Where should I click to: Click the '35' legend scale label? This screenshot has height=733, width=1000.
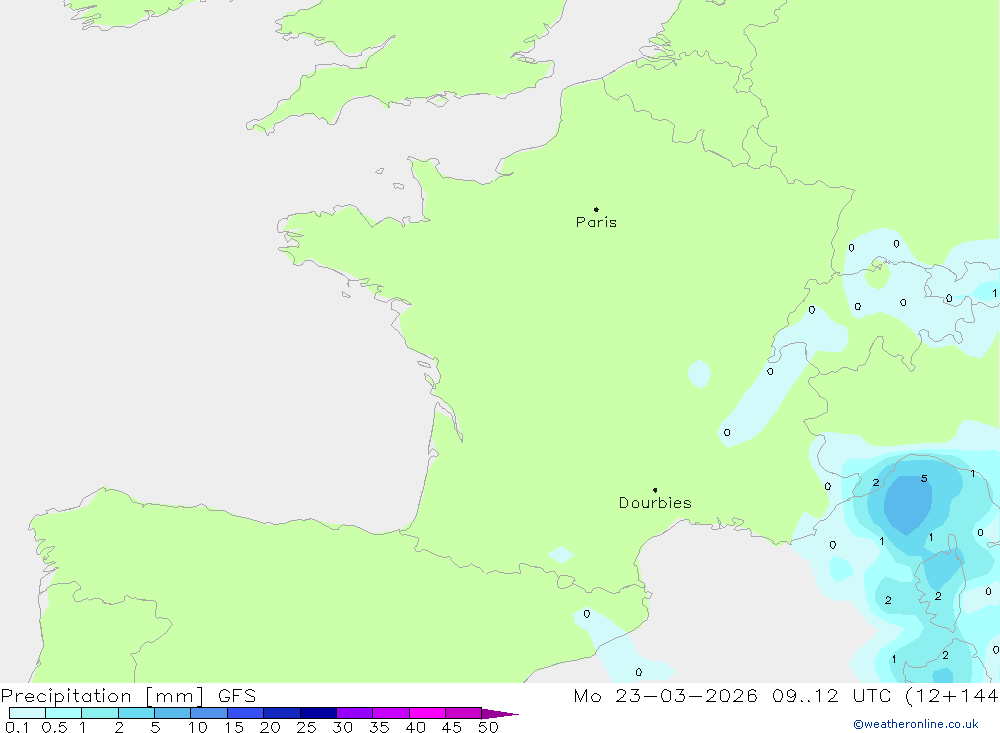(379, 727)
